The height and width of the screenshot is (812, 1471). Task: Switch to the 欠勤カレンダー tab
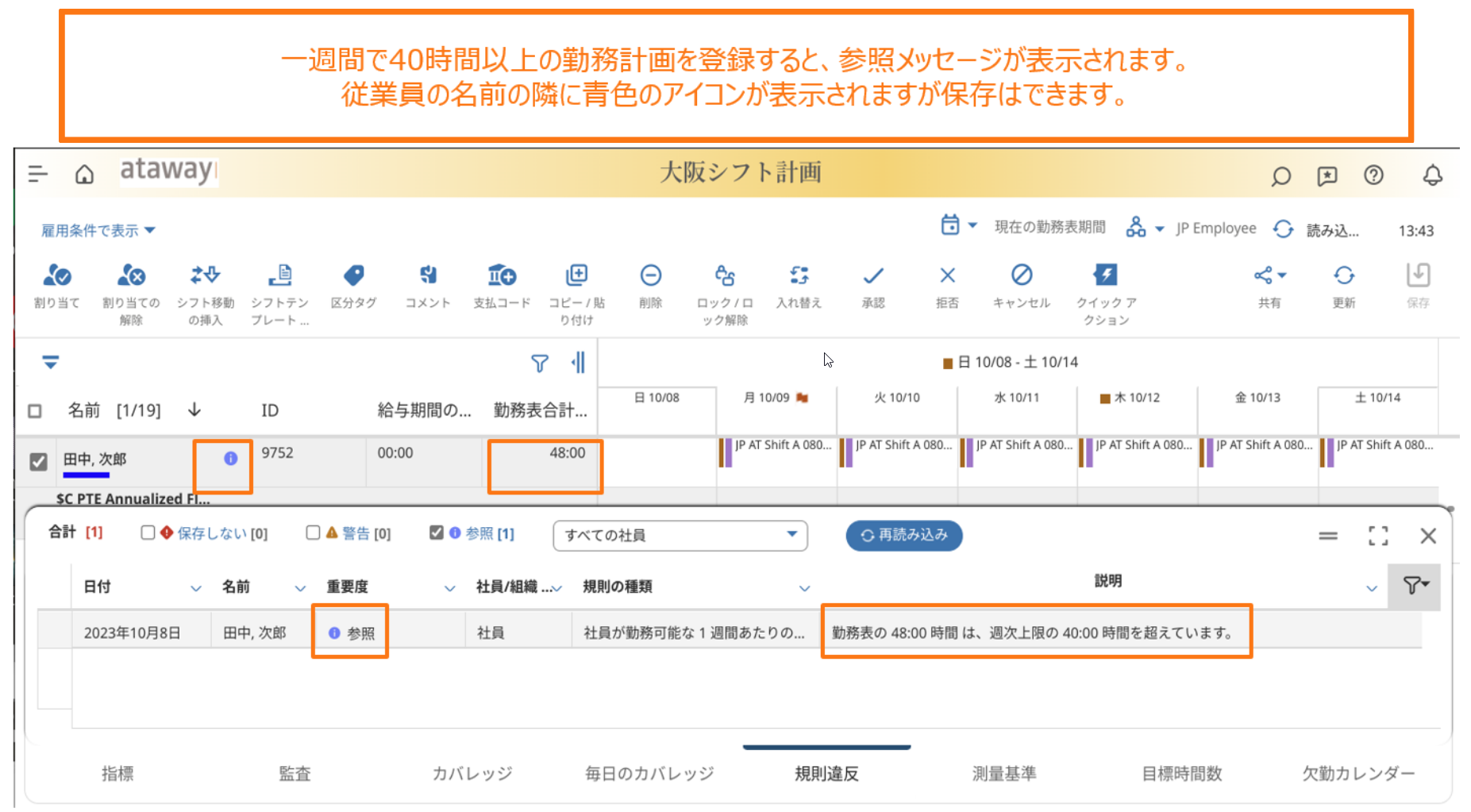point(1357,773)
